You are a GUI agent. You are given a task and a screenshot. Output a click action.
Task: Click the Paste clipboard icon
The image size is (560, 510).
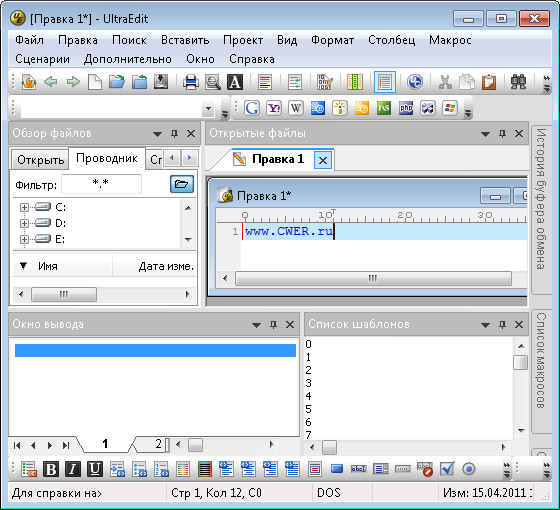pos(489,82)
